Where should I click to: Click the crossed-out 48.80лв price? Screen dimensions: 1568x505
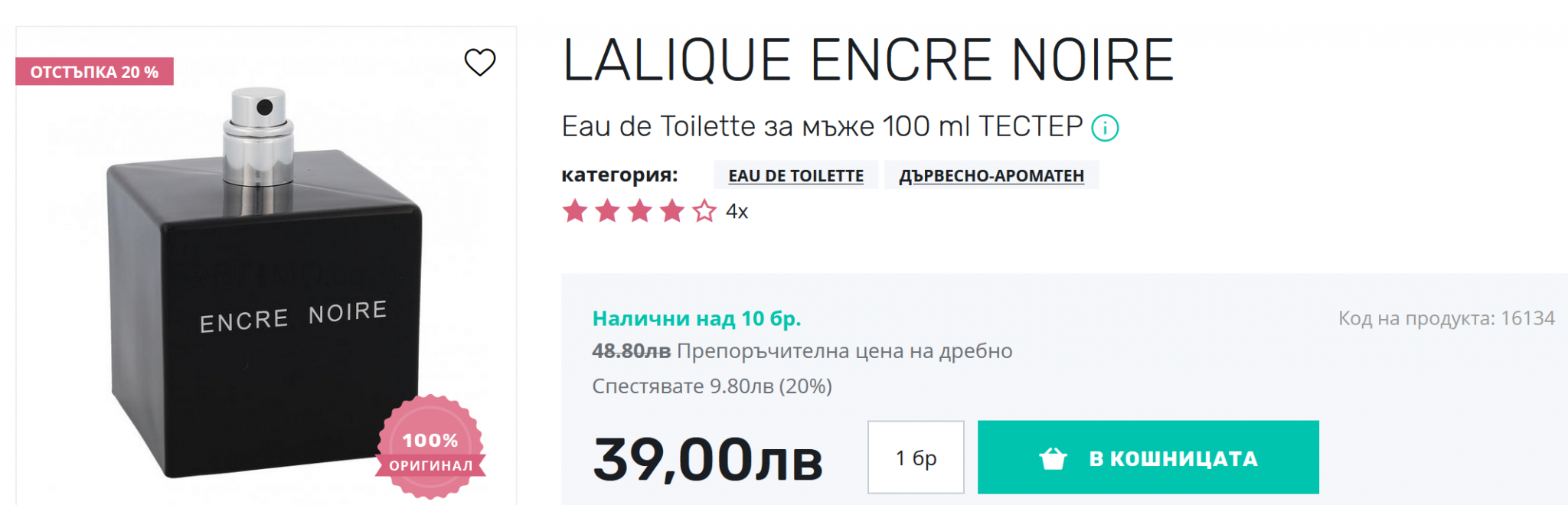point(631,351)
